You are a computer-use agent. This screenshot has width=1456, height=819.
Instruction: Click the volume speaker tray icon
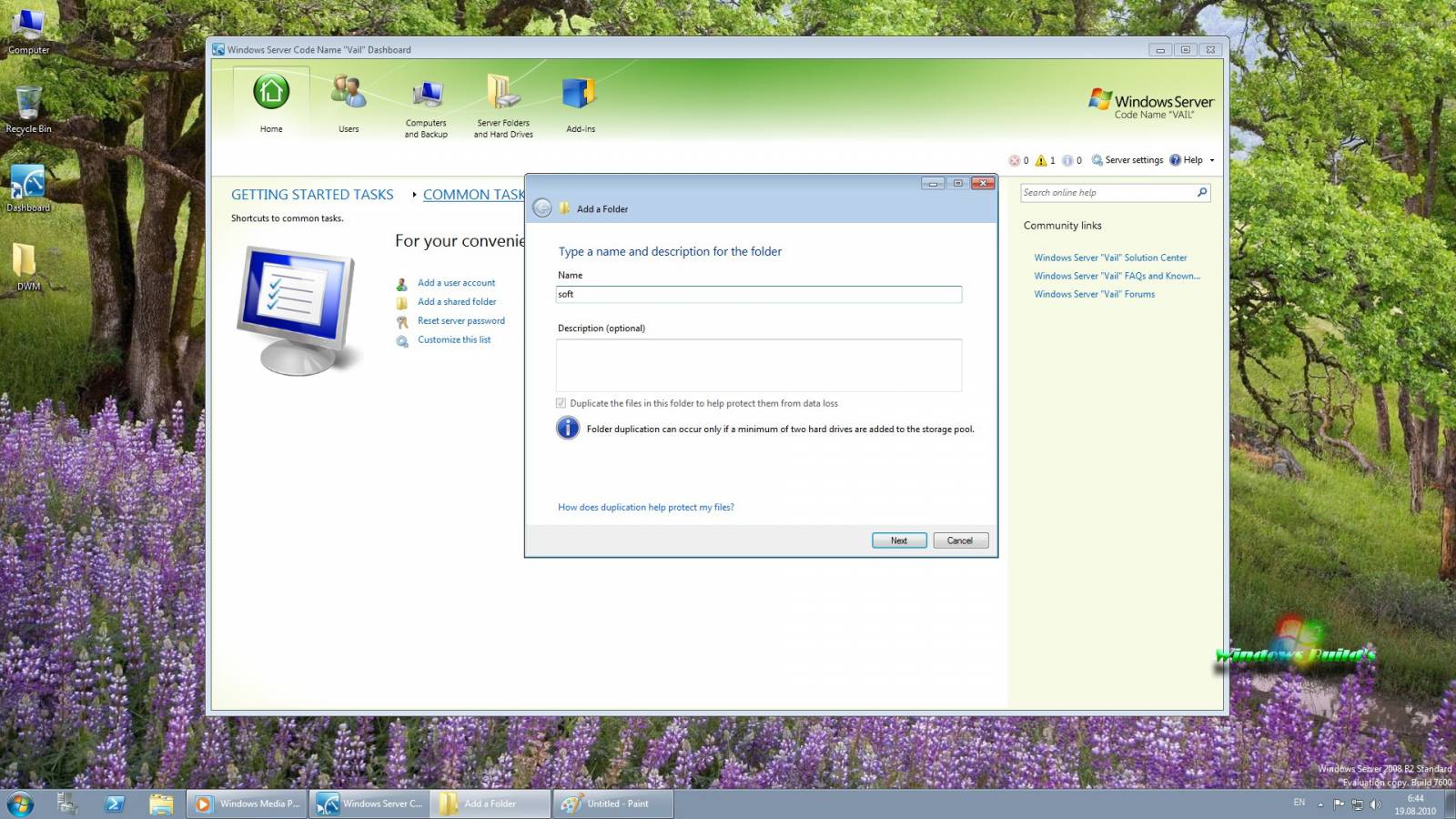point(1375,804)
